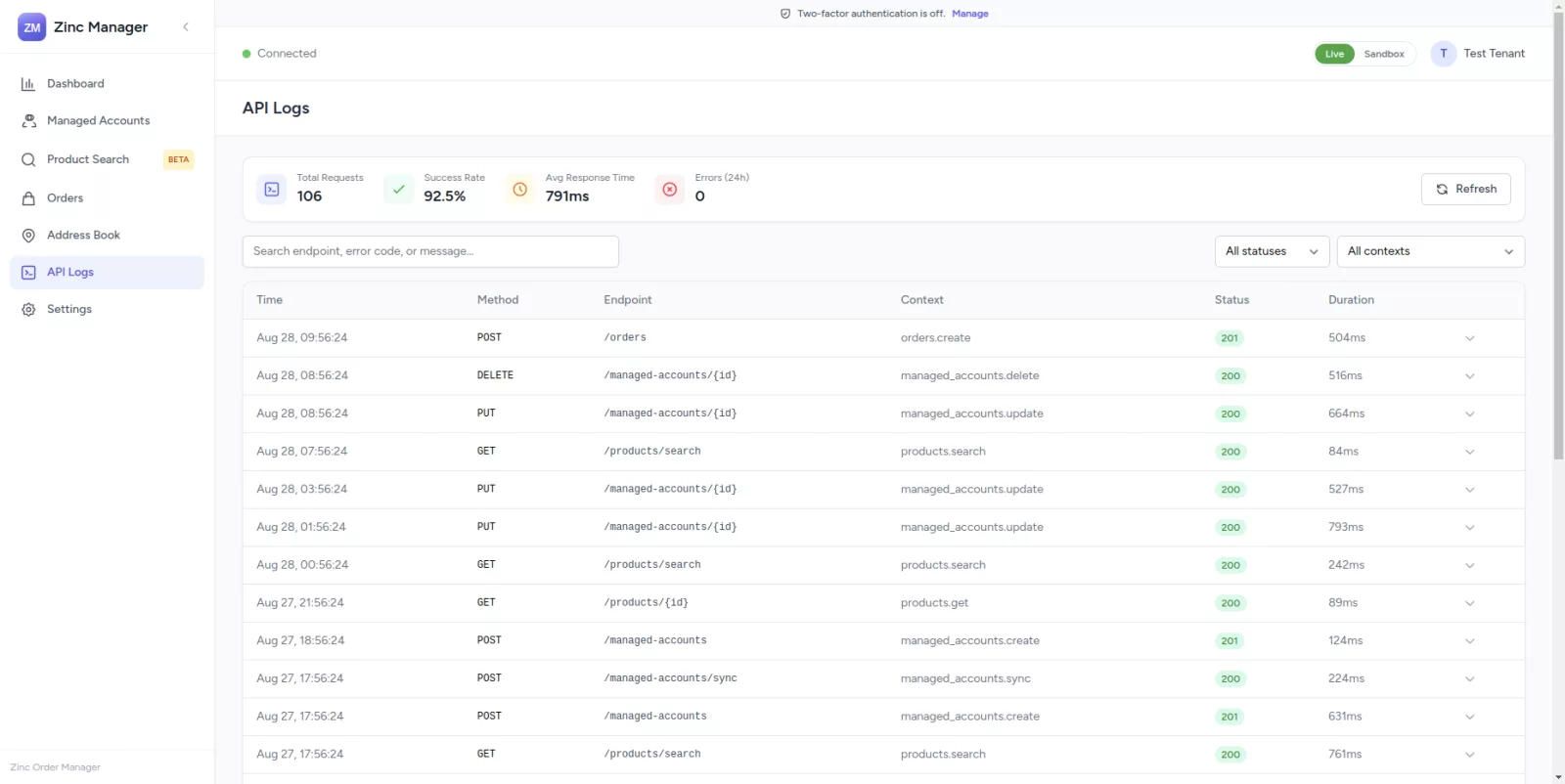This screenshot has height=784, width=1565.
Task: Click the Context column header
Action: coord(921,300)
